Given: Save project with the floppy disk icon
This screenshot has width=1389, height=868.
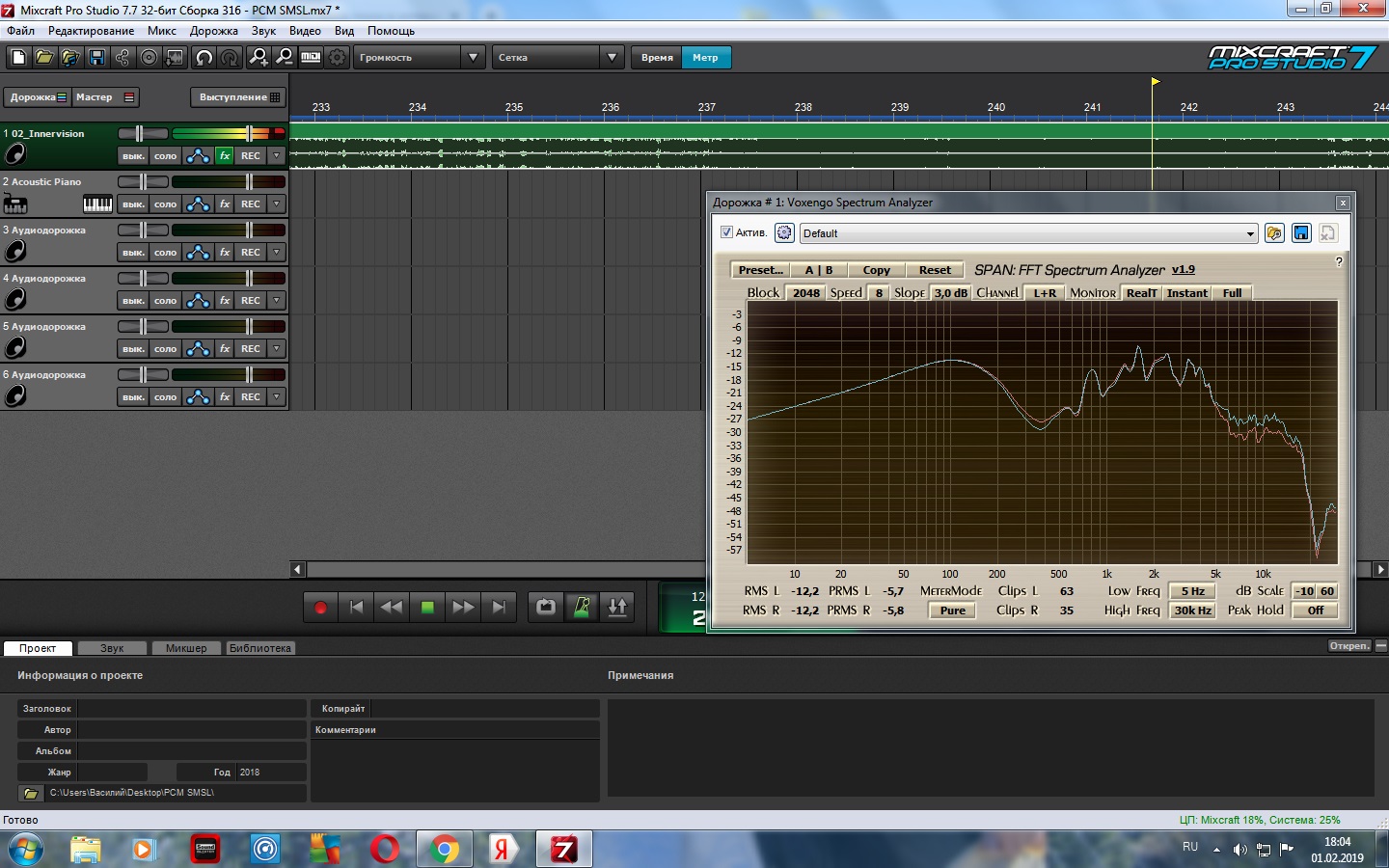Looking at the screenshot, I should click(x=96, y=58).
